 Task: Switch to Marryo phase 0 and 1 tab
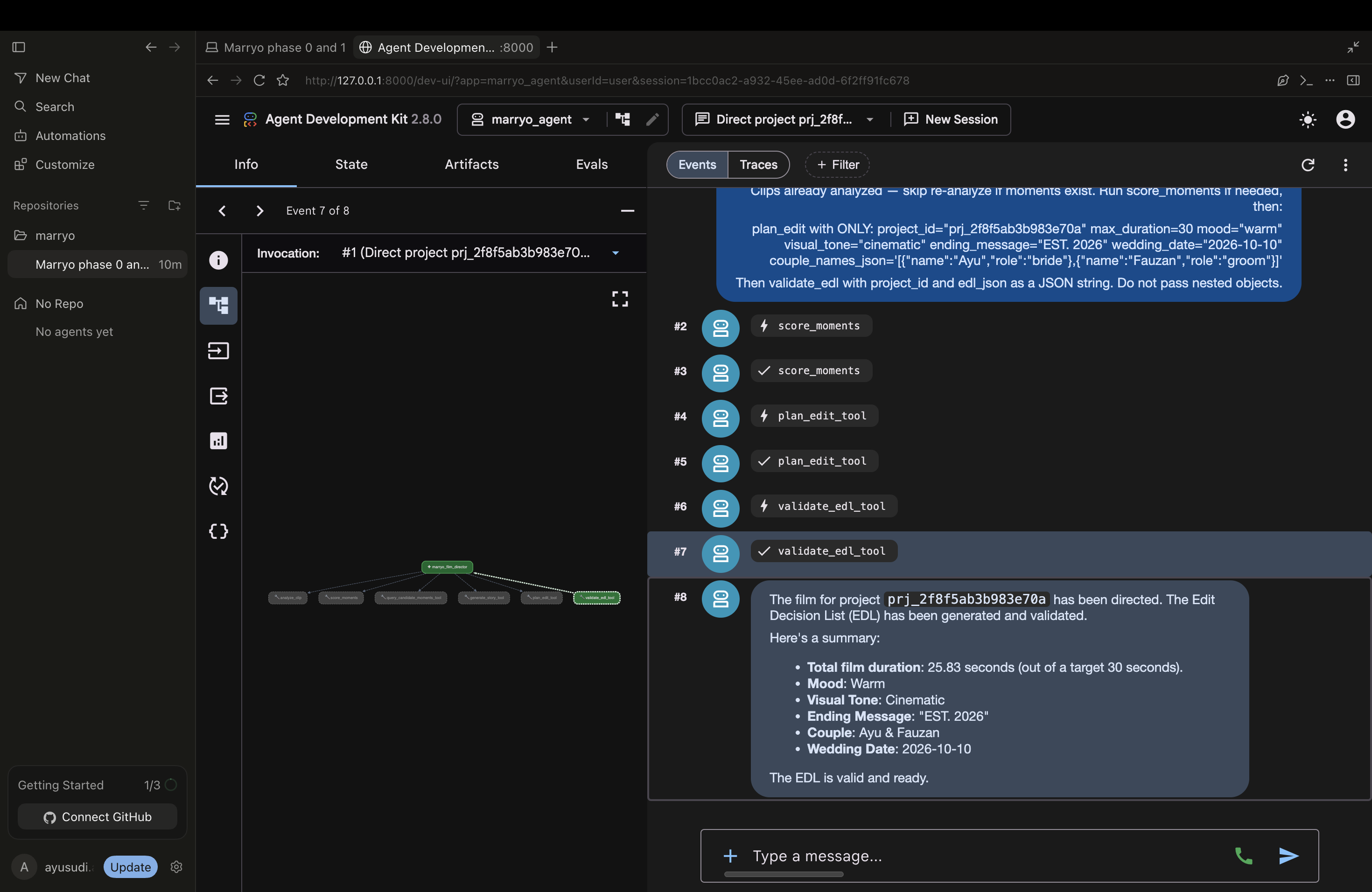click(275, 47)
